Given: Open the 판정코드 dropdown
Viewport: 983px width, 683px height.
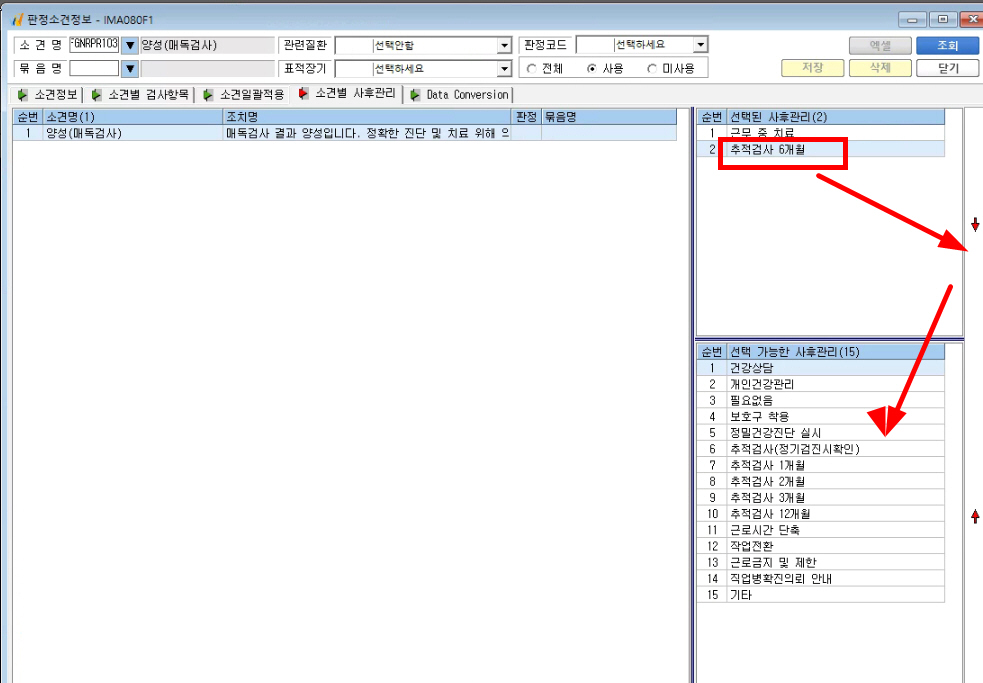Looking at the screenshot, I should (700, 45).
